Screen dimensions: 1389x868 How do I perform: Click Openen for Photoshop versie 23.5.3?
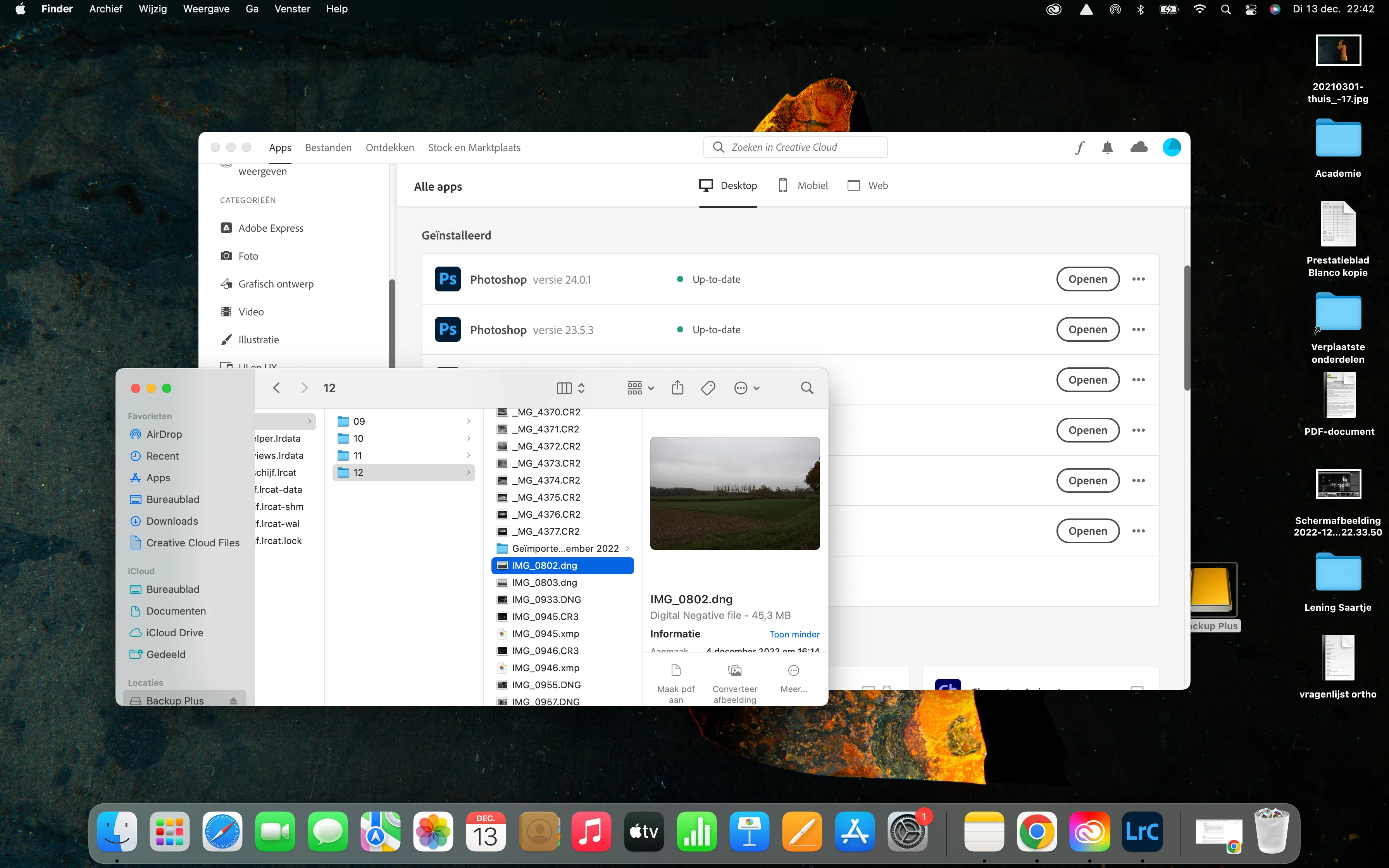pyautogui.click(x=1087, y=329)
